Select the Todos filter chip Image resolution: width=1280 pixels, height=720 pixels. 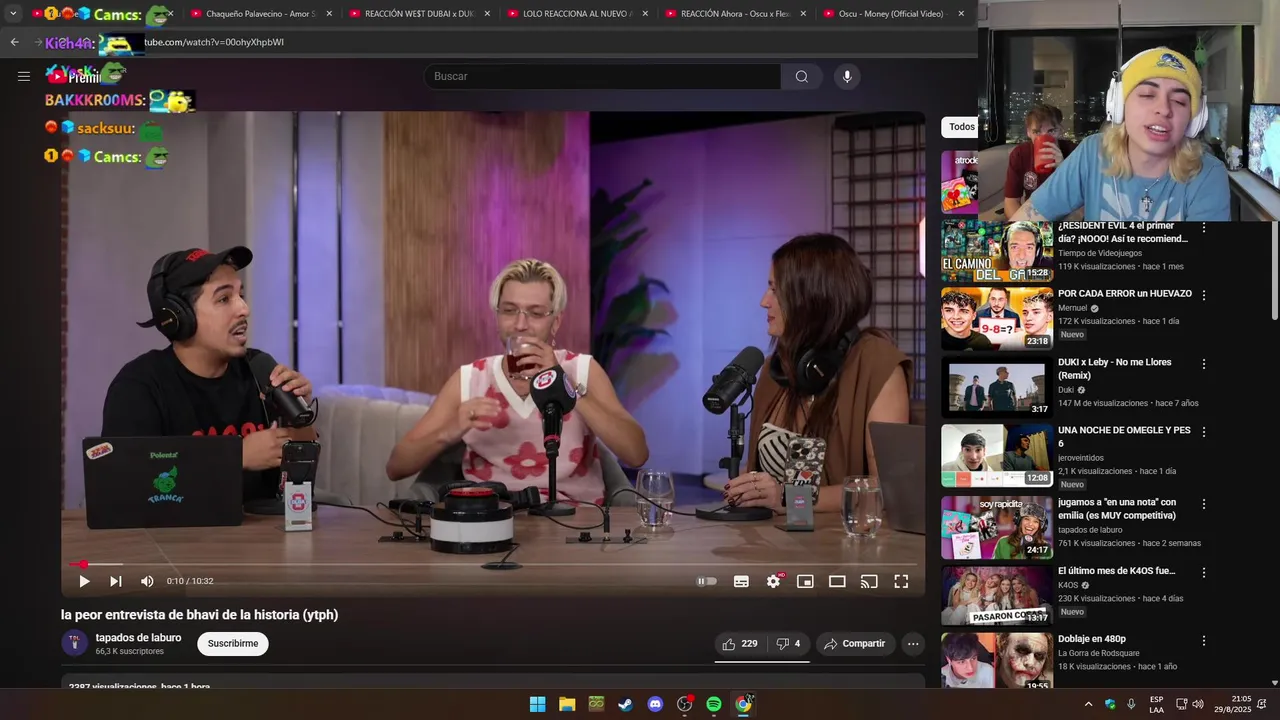pyautogui.click(x=961, y=127)
